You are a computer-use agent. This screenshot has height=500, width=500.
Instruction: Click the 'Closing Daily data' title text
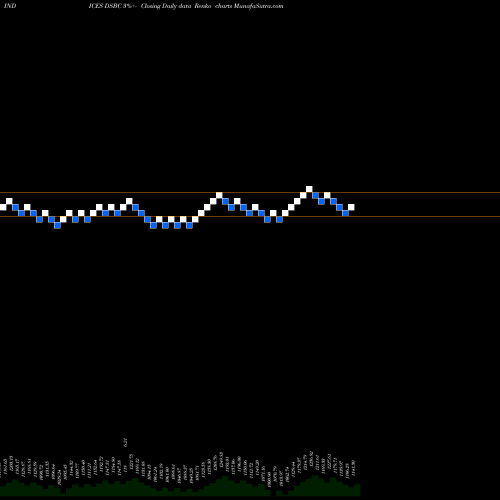pyautogui.click(x=165, y=6)
